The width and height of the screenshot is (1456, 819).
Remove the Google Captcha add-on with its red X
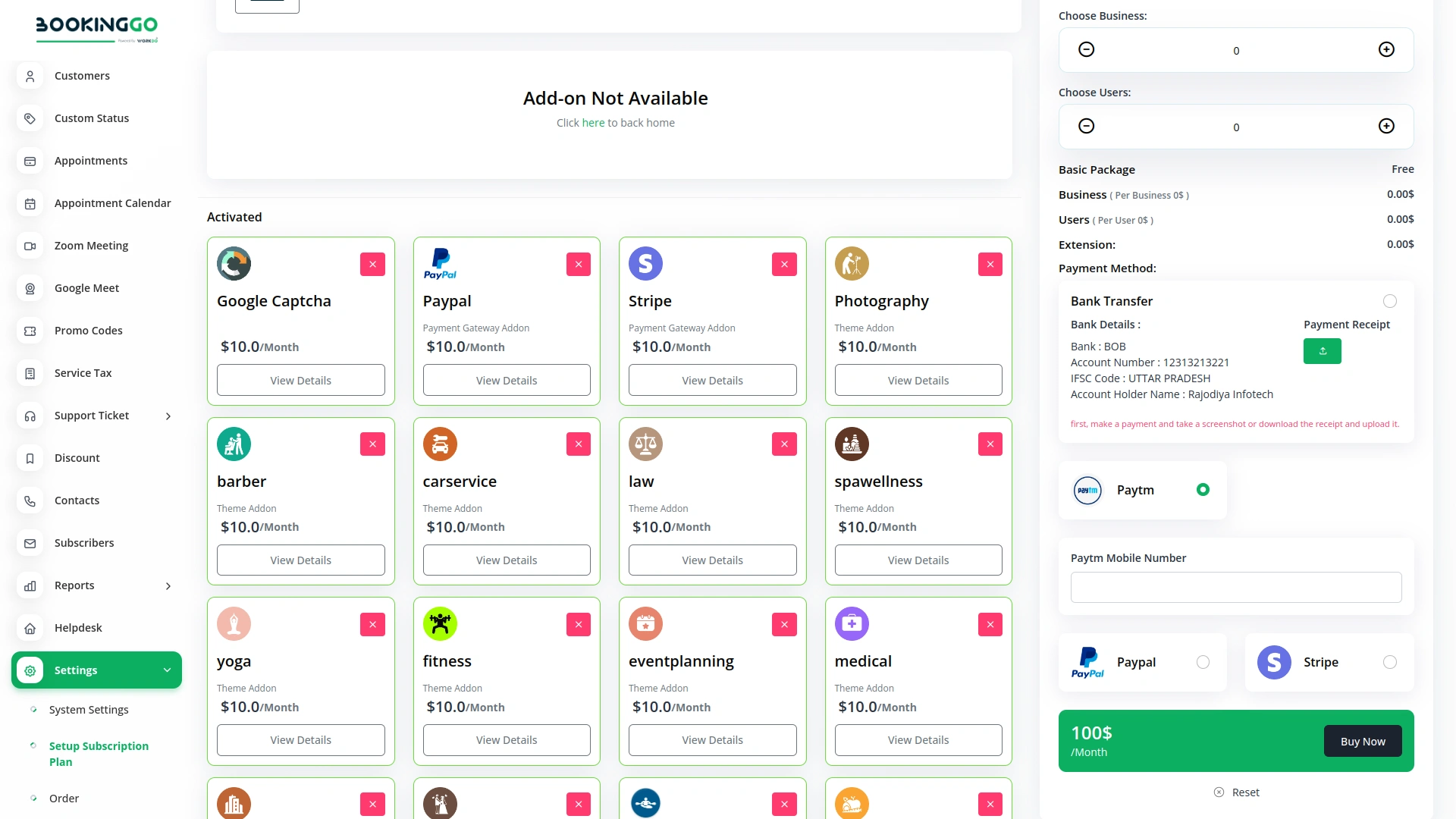(x=372, y=264)
